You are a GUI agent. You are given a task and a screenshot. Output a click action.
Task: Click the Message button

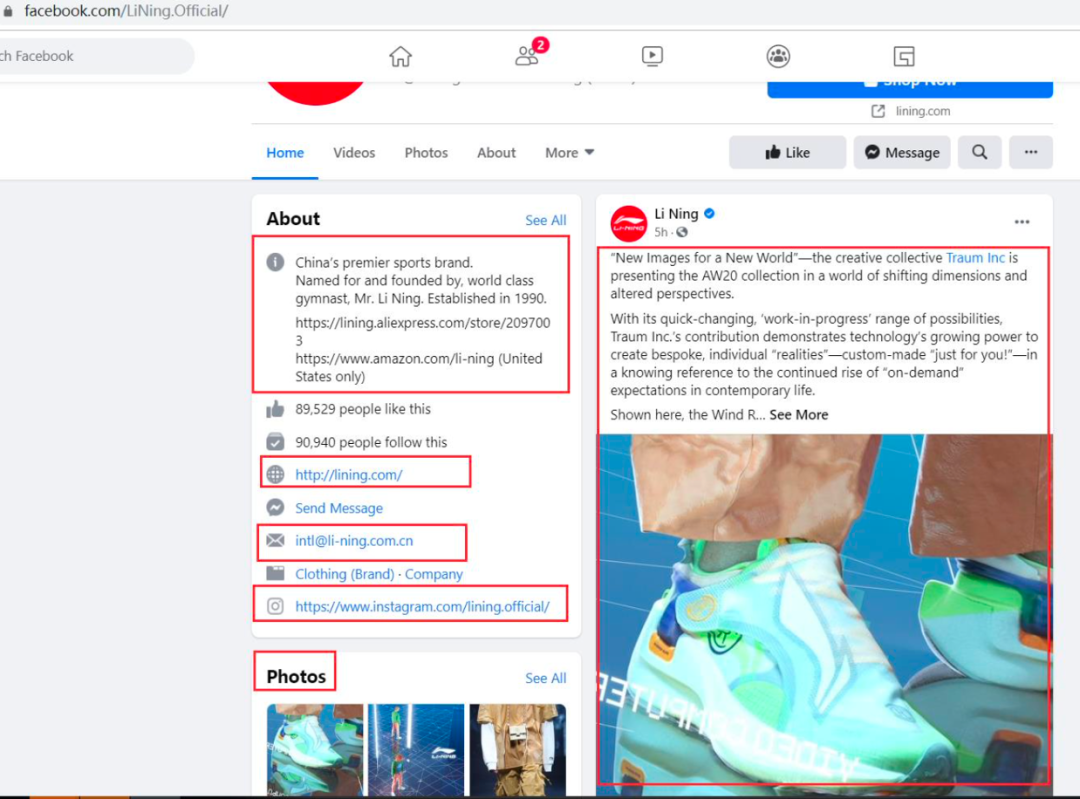902,152
